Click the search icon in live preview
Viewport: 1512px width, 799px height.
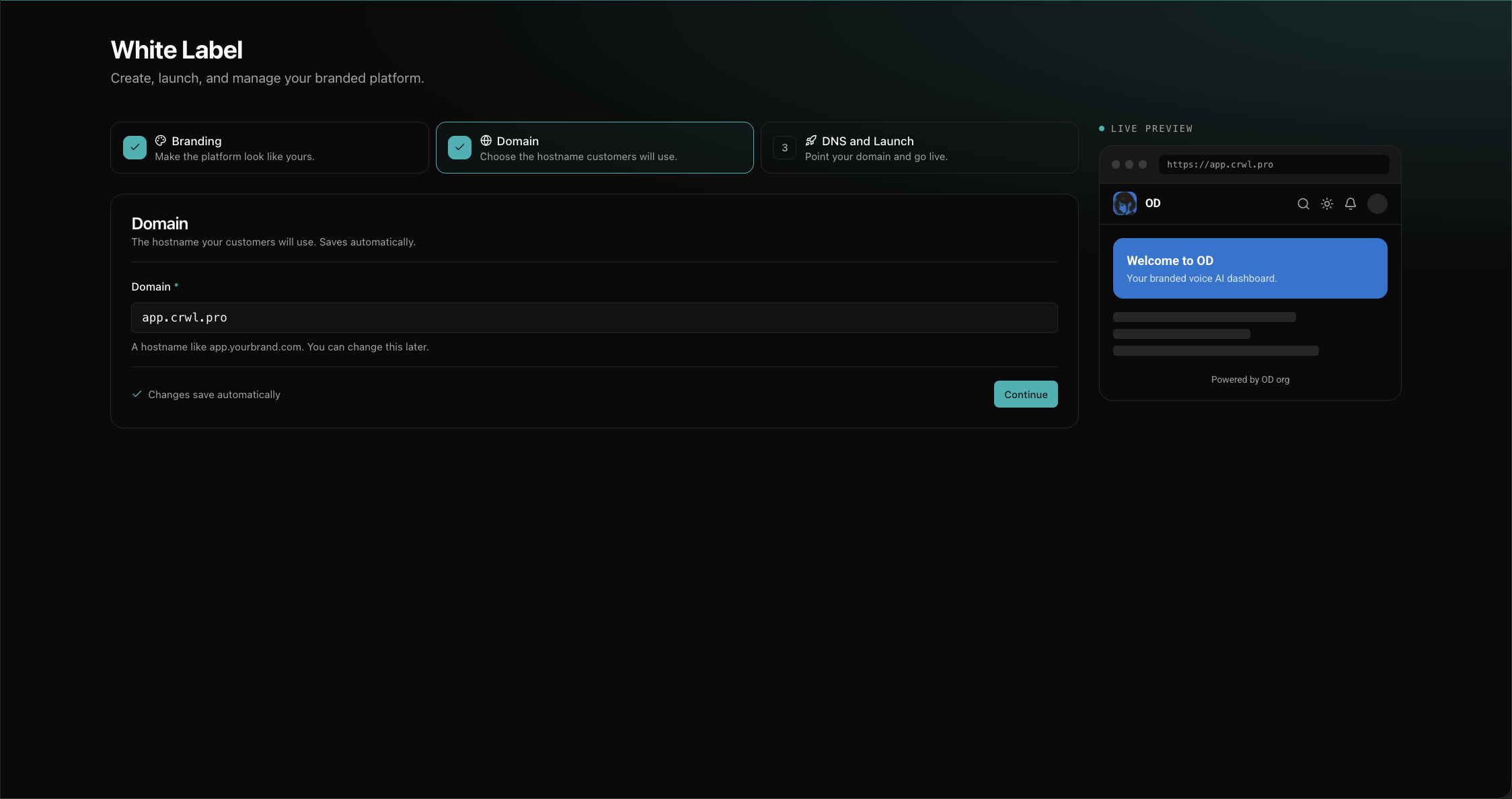1303,204
